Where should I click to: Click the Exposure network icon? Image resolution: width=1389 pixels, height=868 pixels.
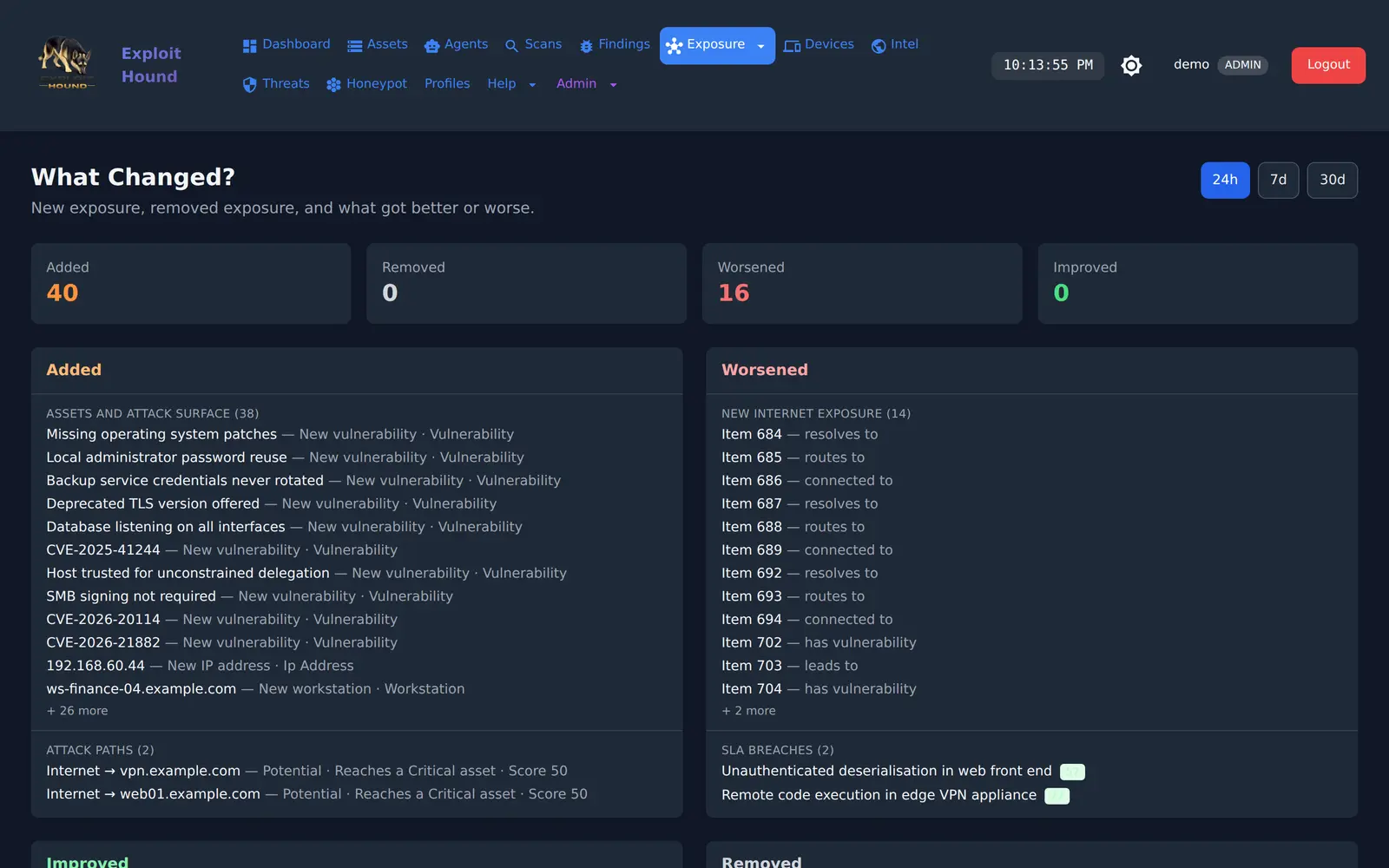(675, 46)
